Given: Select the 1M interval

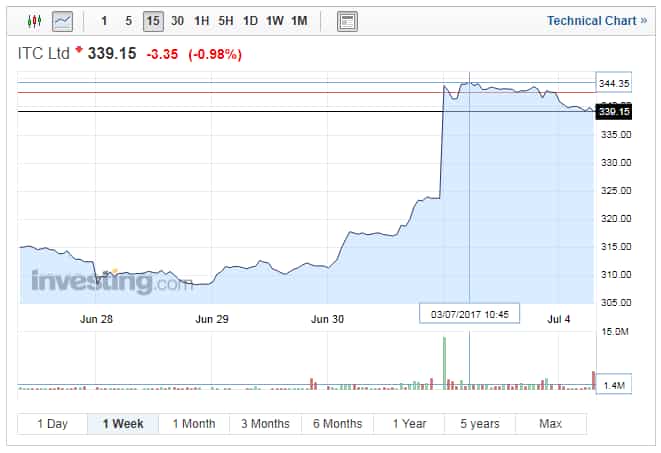Looking at the screenshot, I should [x=299, y=21].
